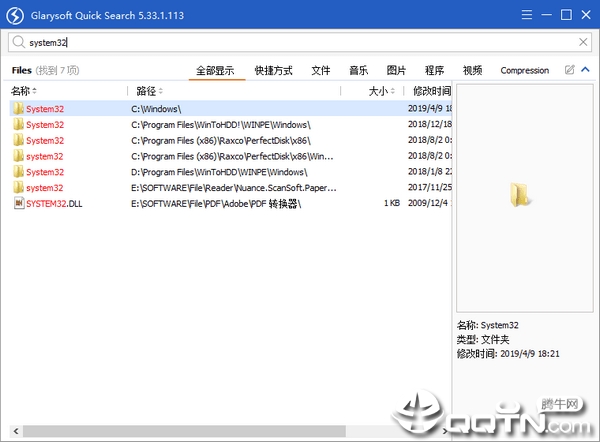Click folder icon of C:\Windows\ System32
This screenshot has height=442, width=600.
pyautogui.click(x=18, y=109)
